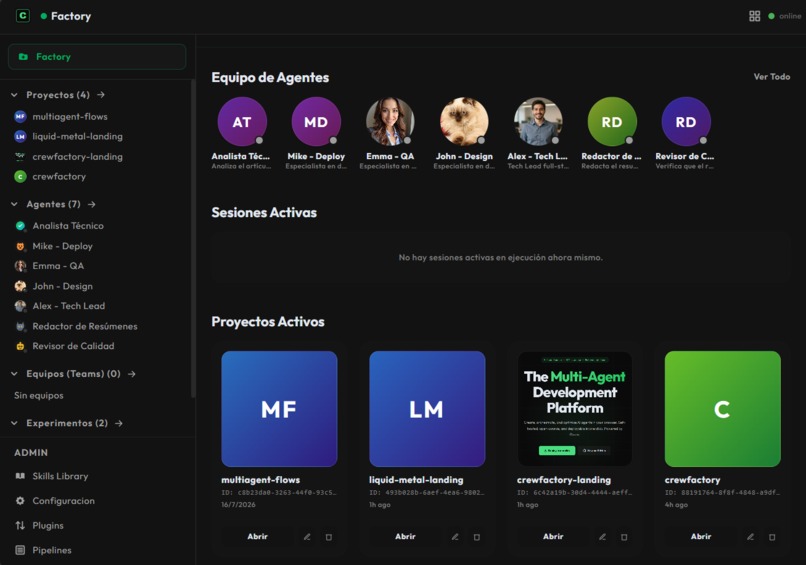
Task: Select Analista Técnico in sidebar
Action: coord(68,226)
